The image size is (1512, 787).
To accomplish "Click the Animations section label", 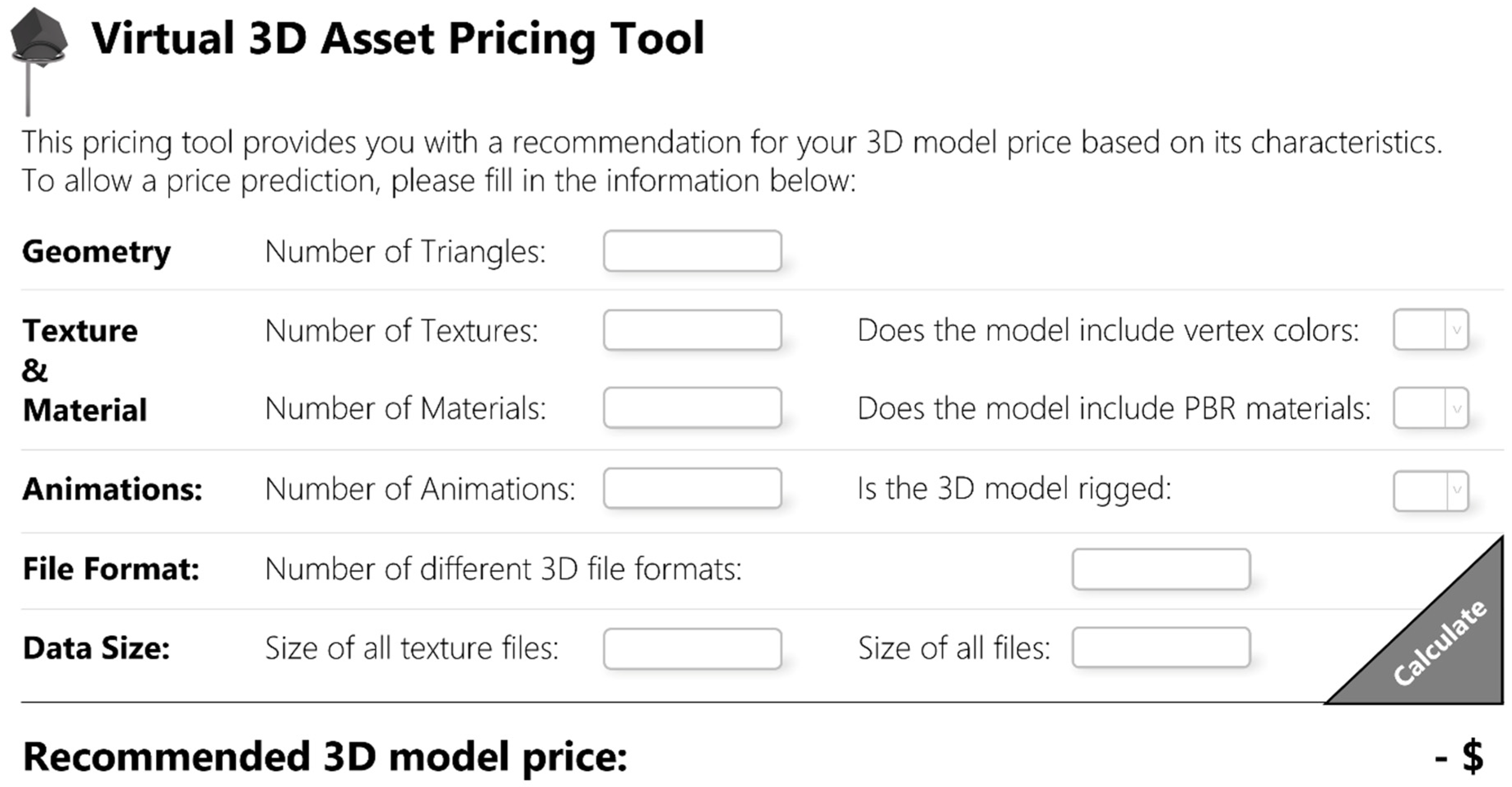I will click(x=112, y=489).
